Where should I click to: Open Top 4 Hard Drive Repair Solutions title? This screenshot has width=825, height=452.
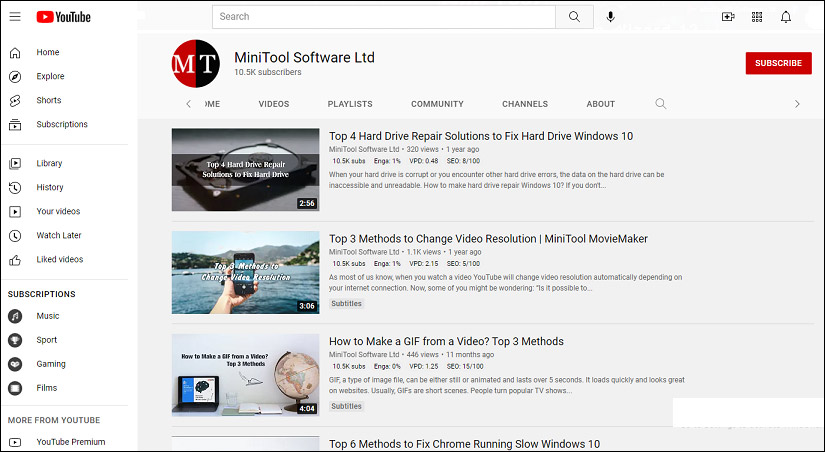(x=481, y=136)
